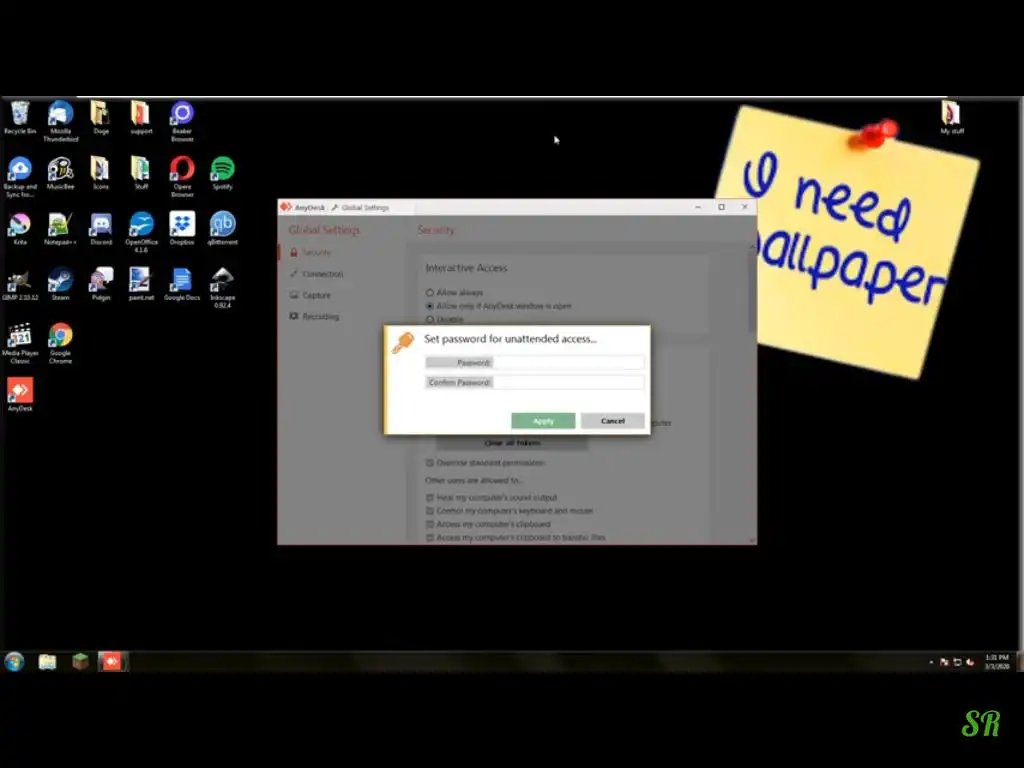
Task: Show hidden system tray icons
Action: pyautogui.click(x=931, y=662)
